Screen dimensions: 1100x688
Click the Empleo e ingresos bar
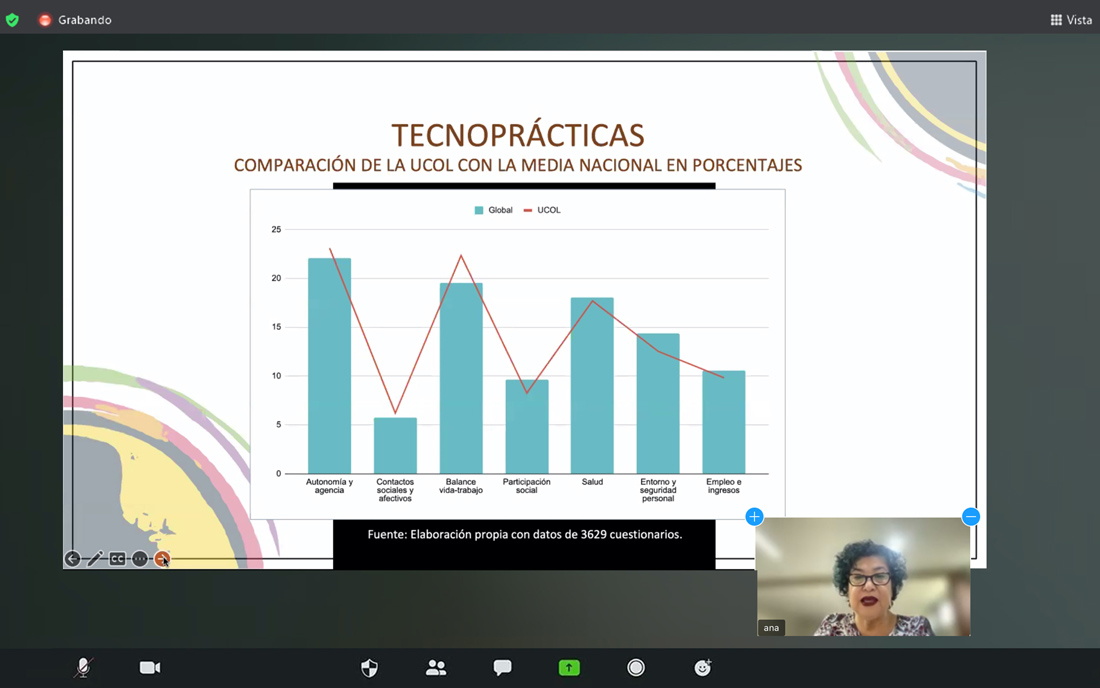(724, 422)
